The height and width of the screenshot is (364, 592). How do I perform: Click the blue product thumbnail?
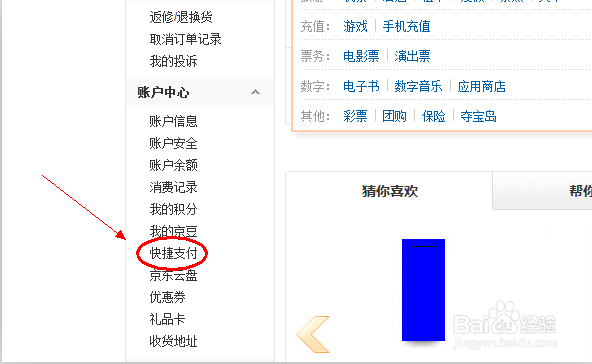point(423,290)
